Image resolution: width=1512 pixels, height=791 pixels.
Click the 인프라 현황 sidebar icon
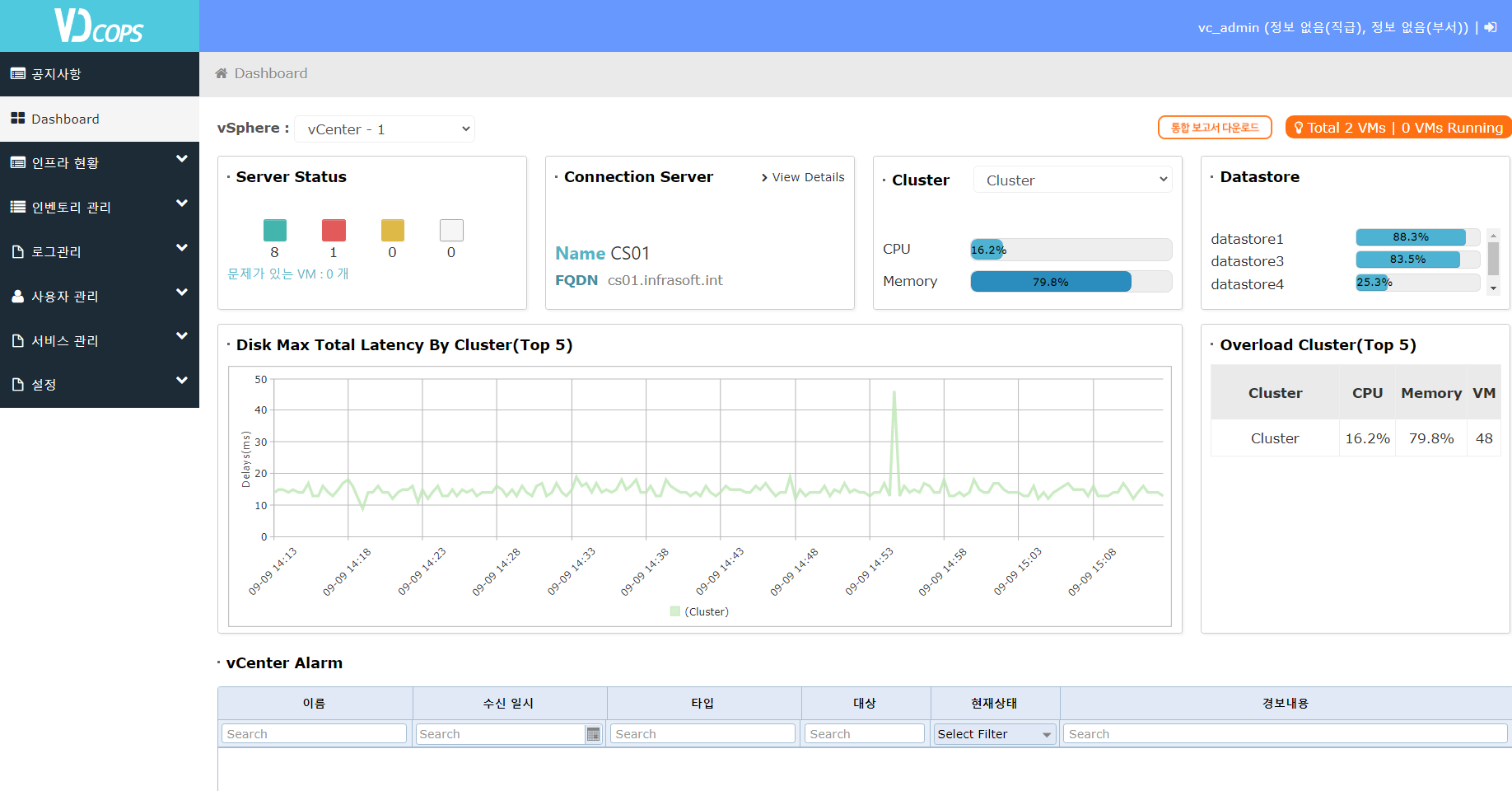(18, 163)
